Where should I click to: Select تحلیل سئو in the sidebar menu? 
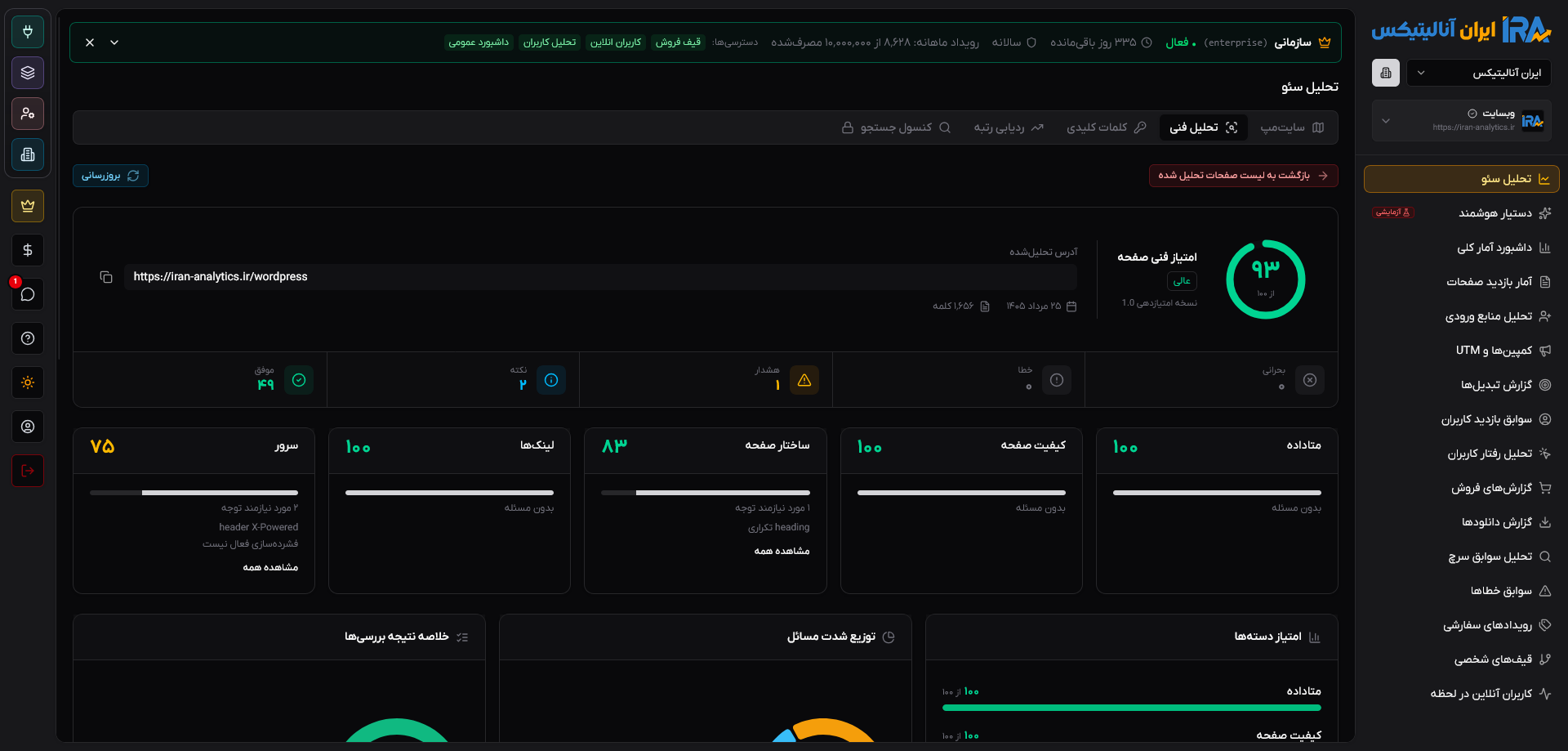tap(1462, 179)
